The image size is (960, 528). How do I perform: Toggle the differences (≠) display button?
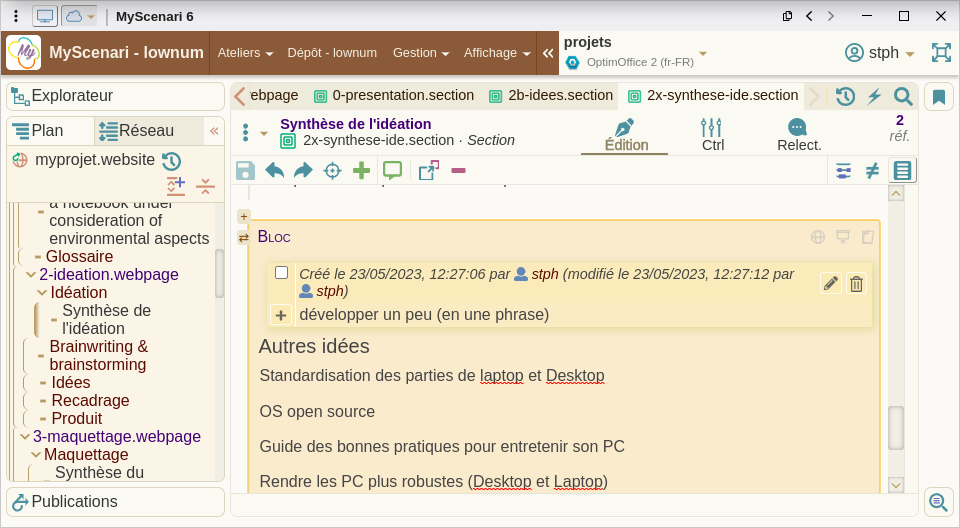pos(872,171)
